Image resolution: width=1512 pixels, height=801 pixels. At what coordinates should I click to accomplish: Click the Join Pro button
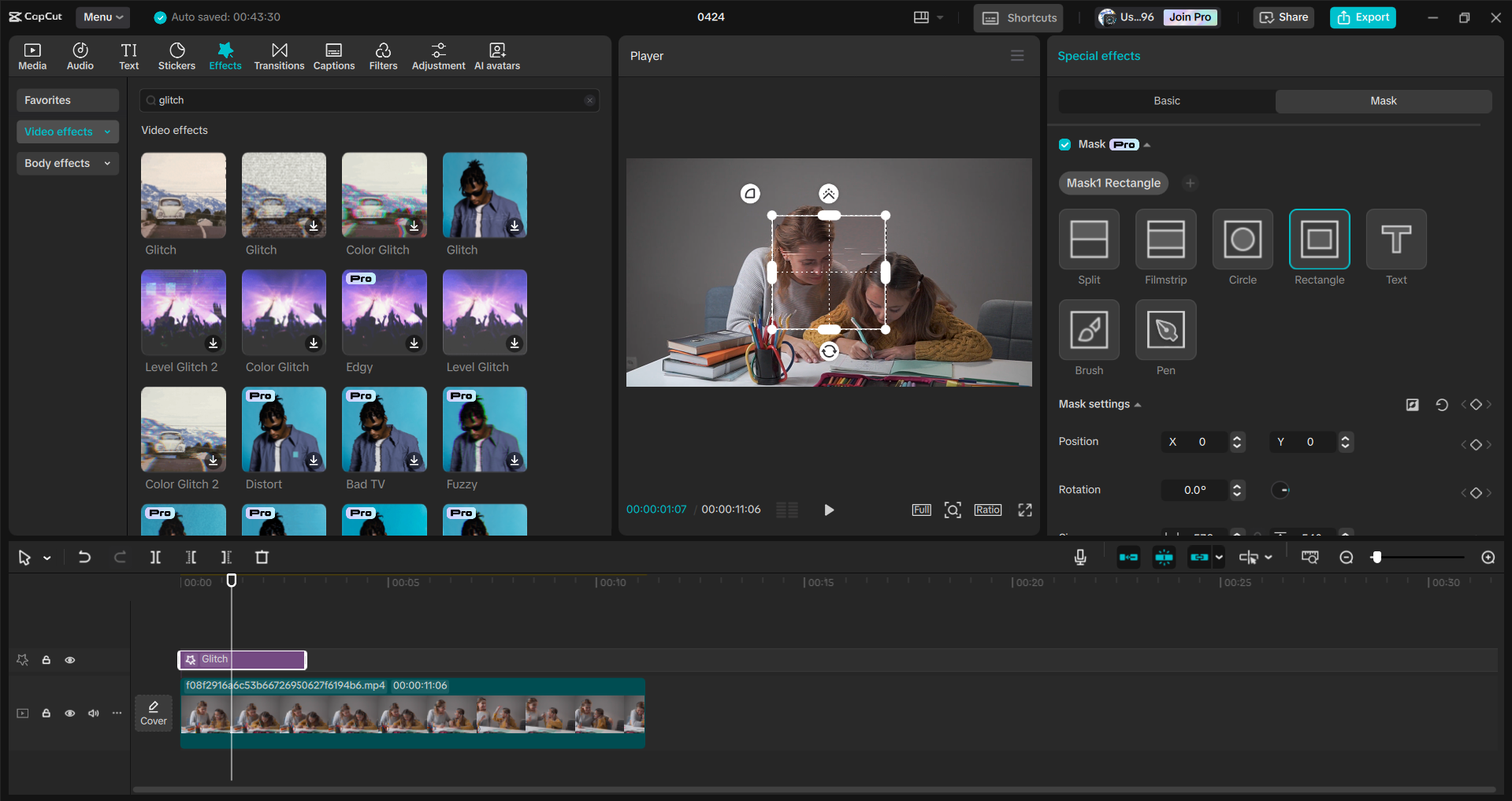(x=1189, y=17)
